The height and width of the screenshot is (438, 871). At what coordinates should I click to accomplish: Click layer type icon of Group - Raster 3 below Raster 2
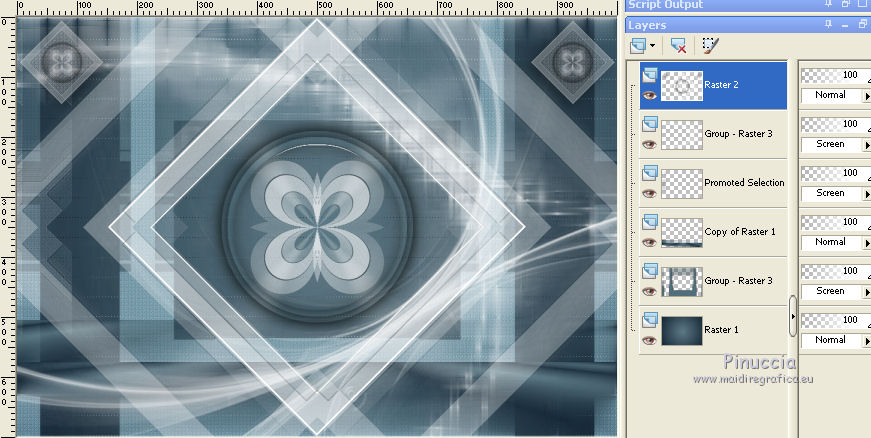point(649,124)
